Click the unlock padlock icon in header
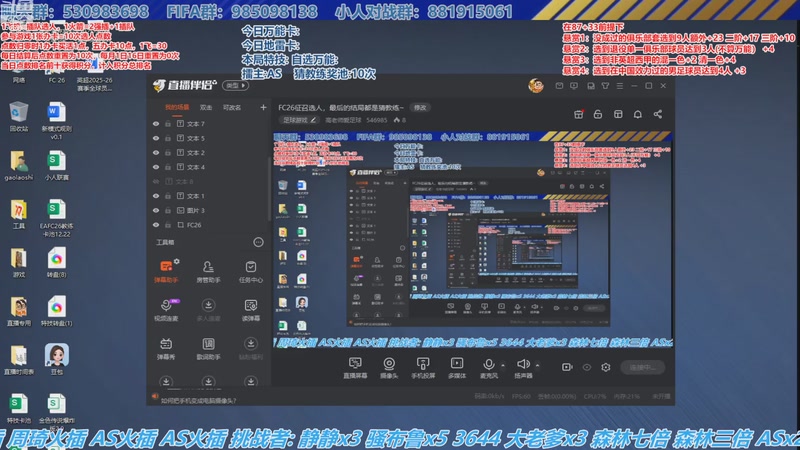The width and height of the screenshot is (800, 450). click(598, 114)
